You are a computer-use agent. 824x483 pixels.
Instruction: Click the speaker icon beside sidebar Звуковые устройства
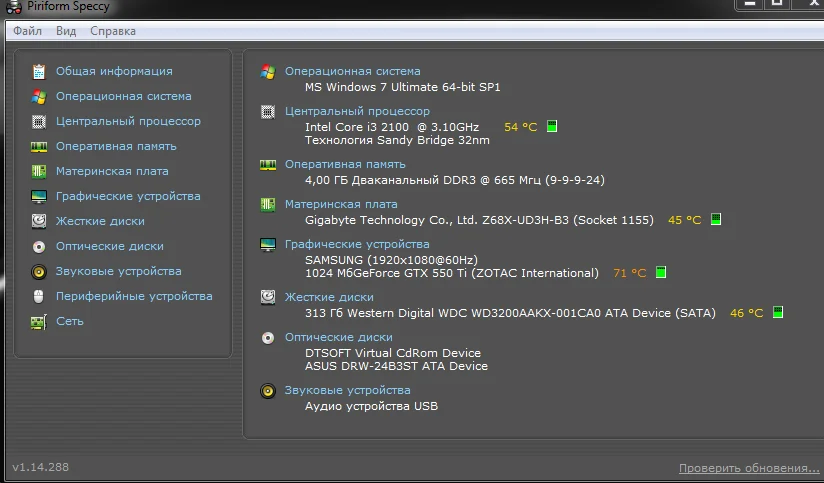coord(39,272)
